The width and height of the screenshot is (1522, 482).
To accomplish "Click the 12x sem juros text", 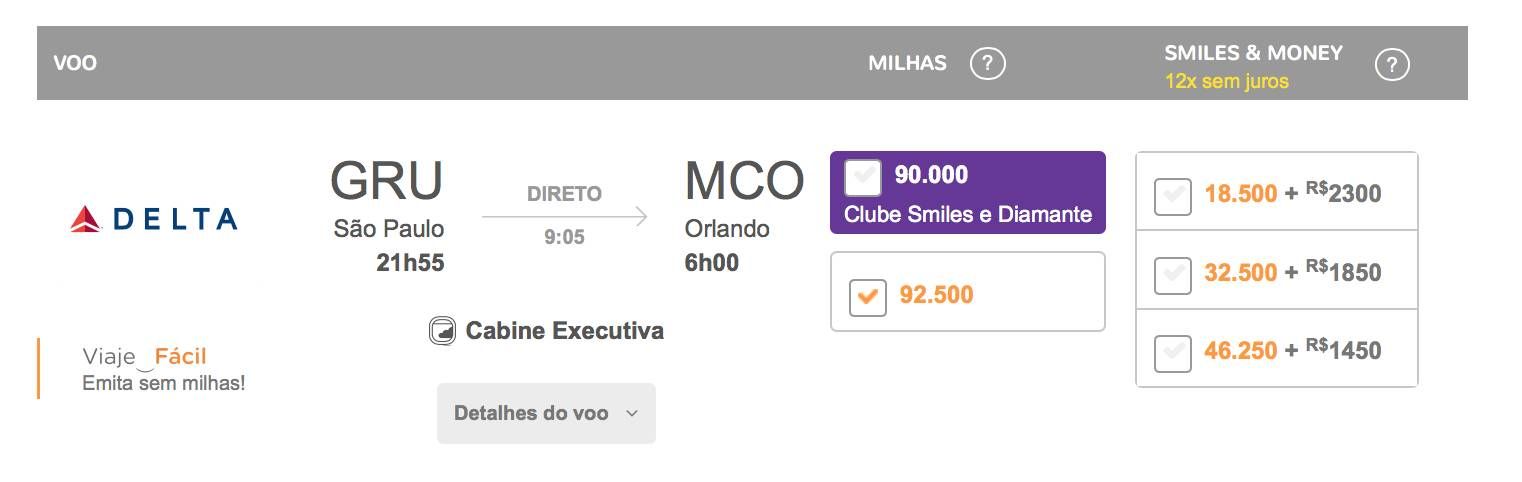I will [1226, 82].
